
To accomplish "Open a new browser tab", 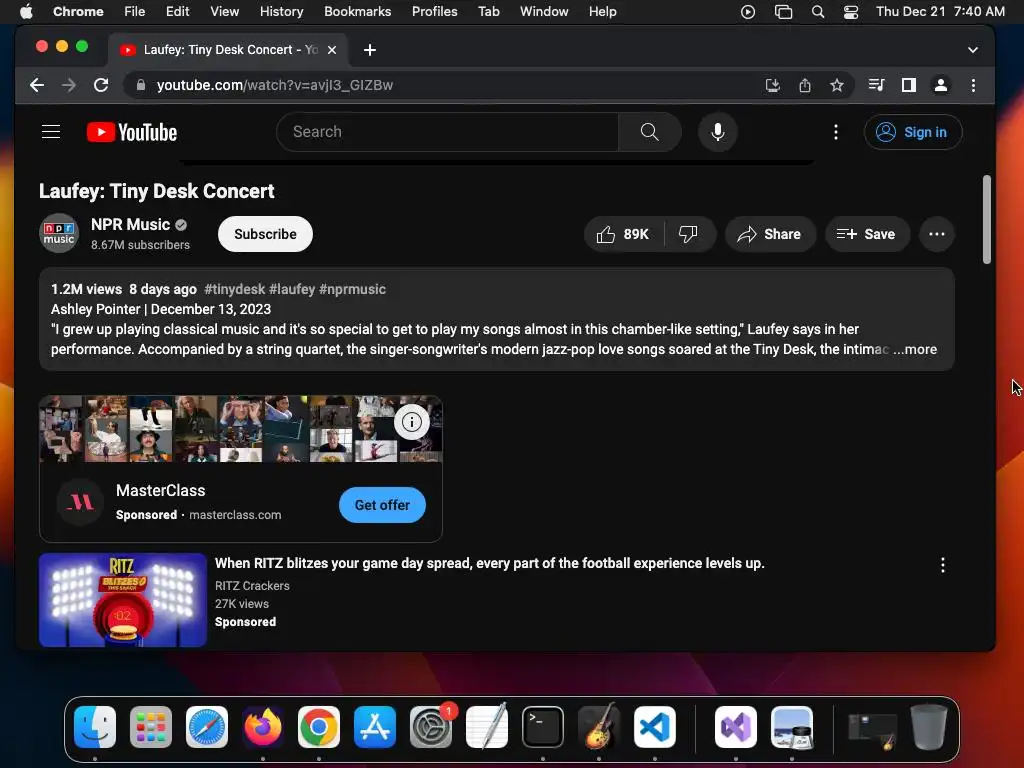I will 370,50.
